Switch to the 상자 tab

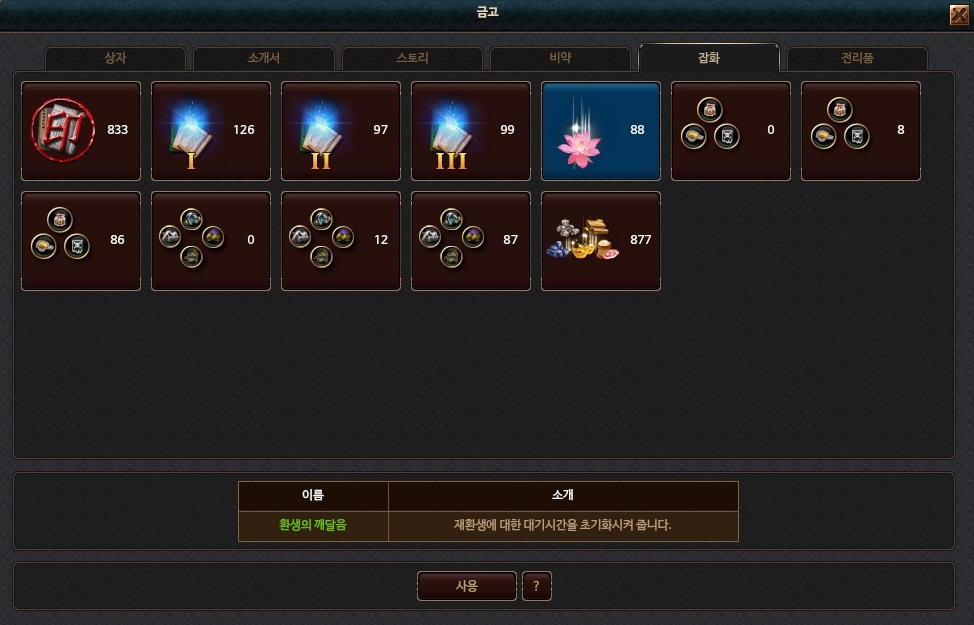pos(116,58)
